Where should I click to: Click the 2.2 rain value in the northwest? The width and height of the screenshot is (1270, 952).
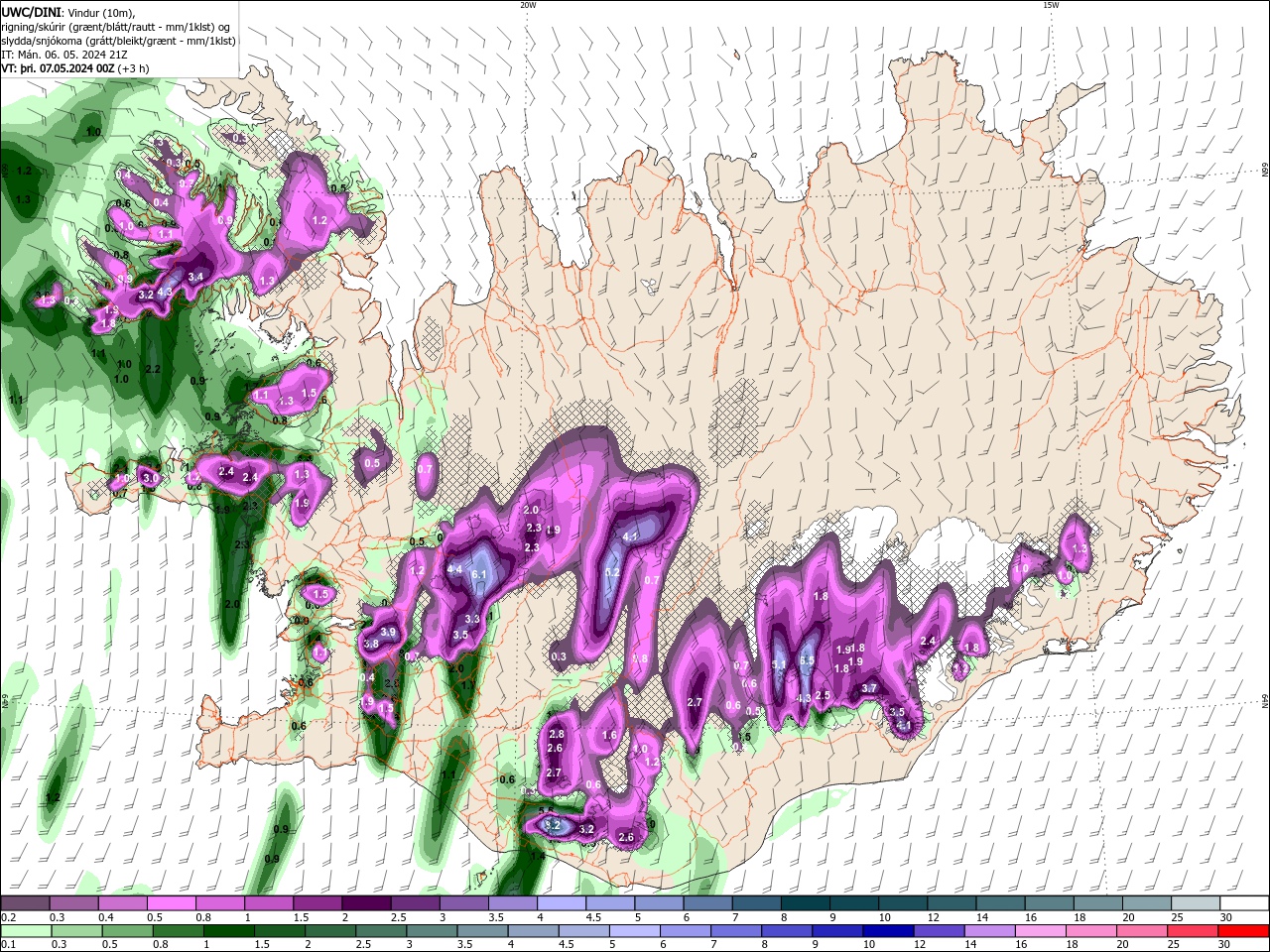153,369
